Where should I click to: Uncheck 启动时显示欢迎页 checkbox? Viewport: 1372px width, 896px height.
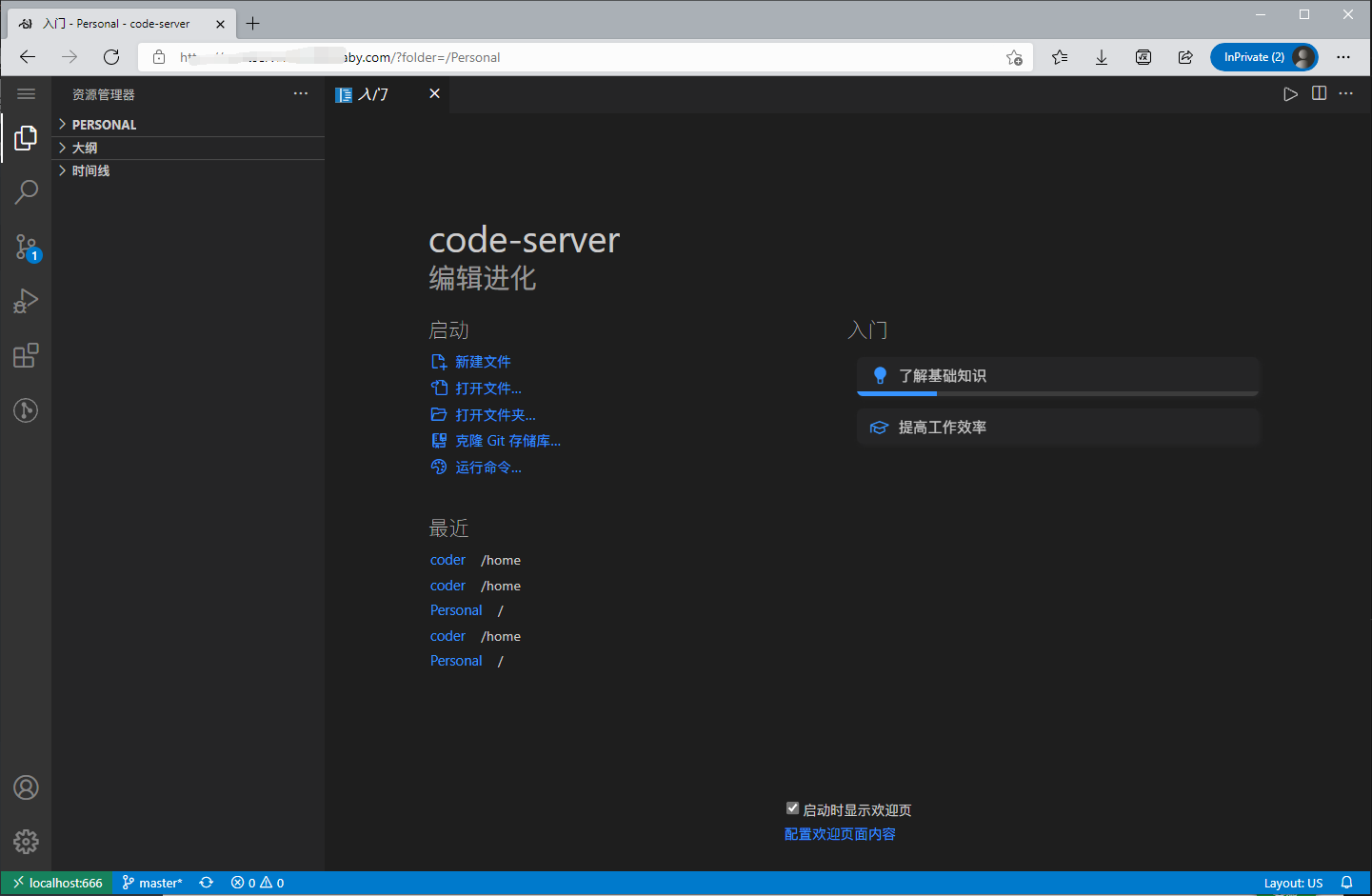(x=792, y=807)
